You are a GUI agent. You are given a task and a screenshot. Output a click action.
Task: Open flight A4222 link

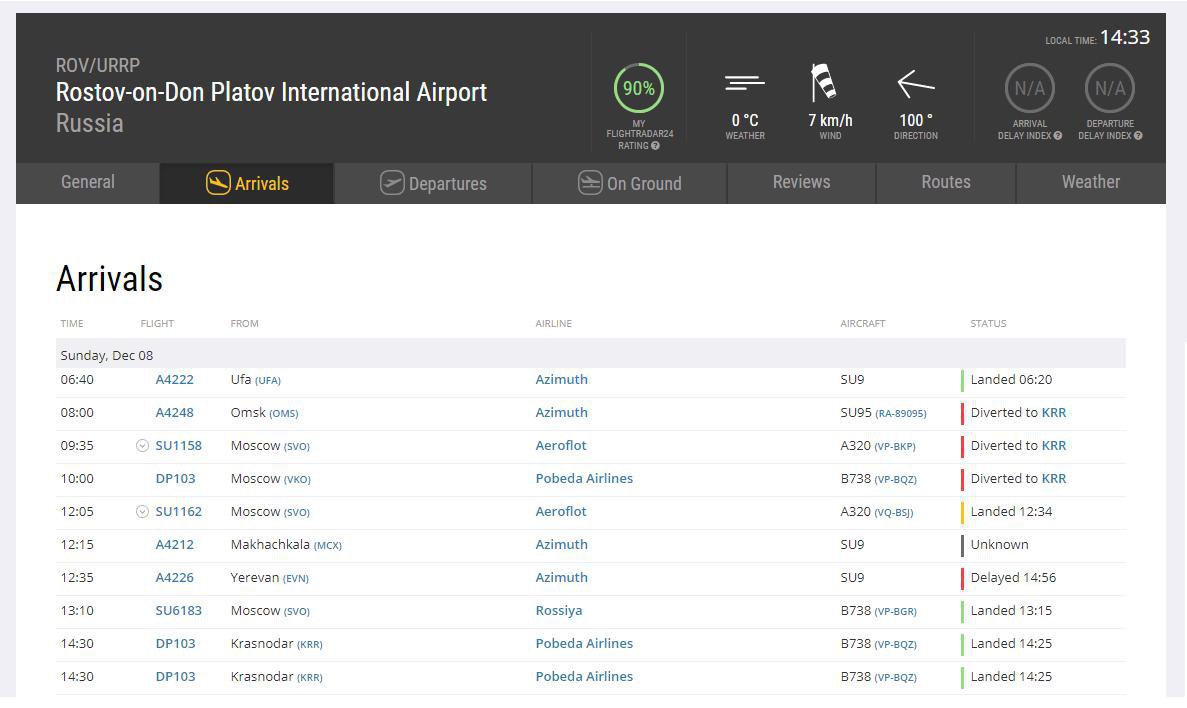[x=175, y=380]
